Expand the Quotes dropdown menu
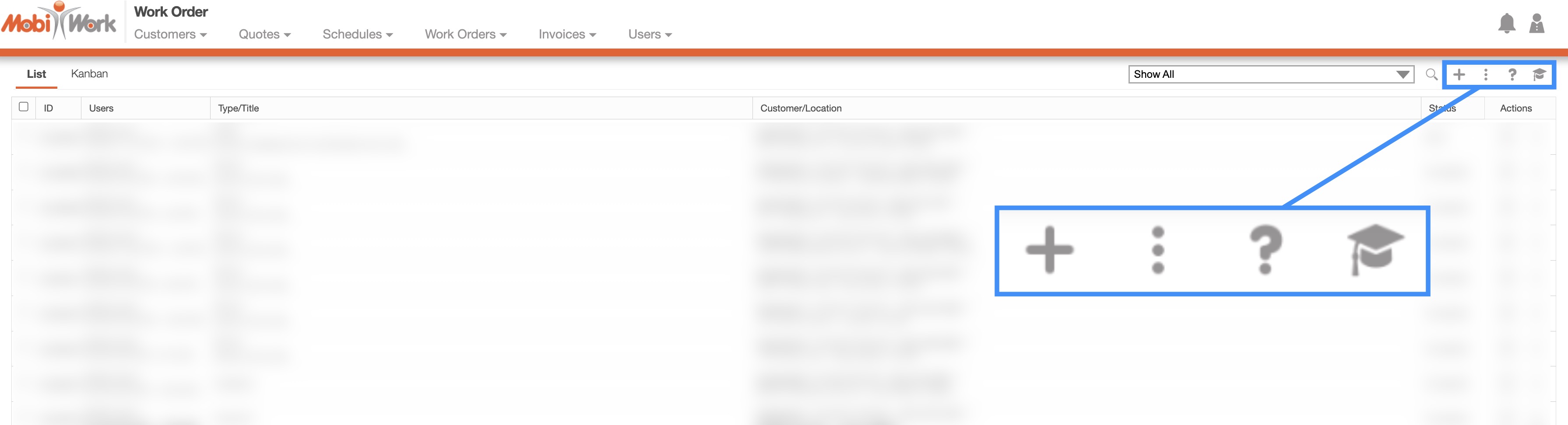Image resolution: width=1568 pixels, height=425 pixels. click(264, 35)
